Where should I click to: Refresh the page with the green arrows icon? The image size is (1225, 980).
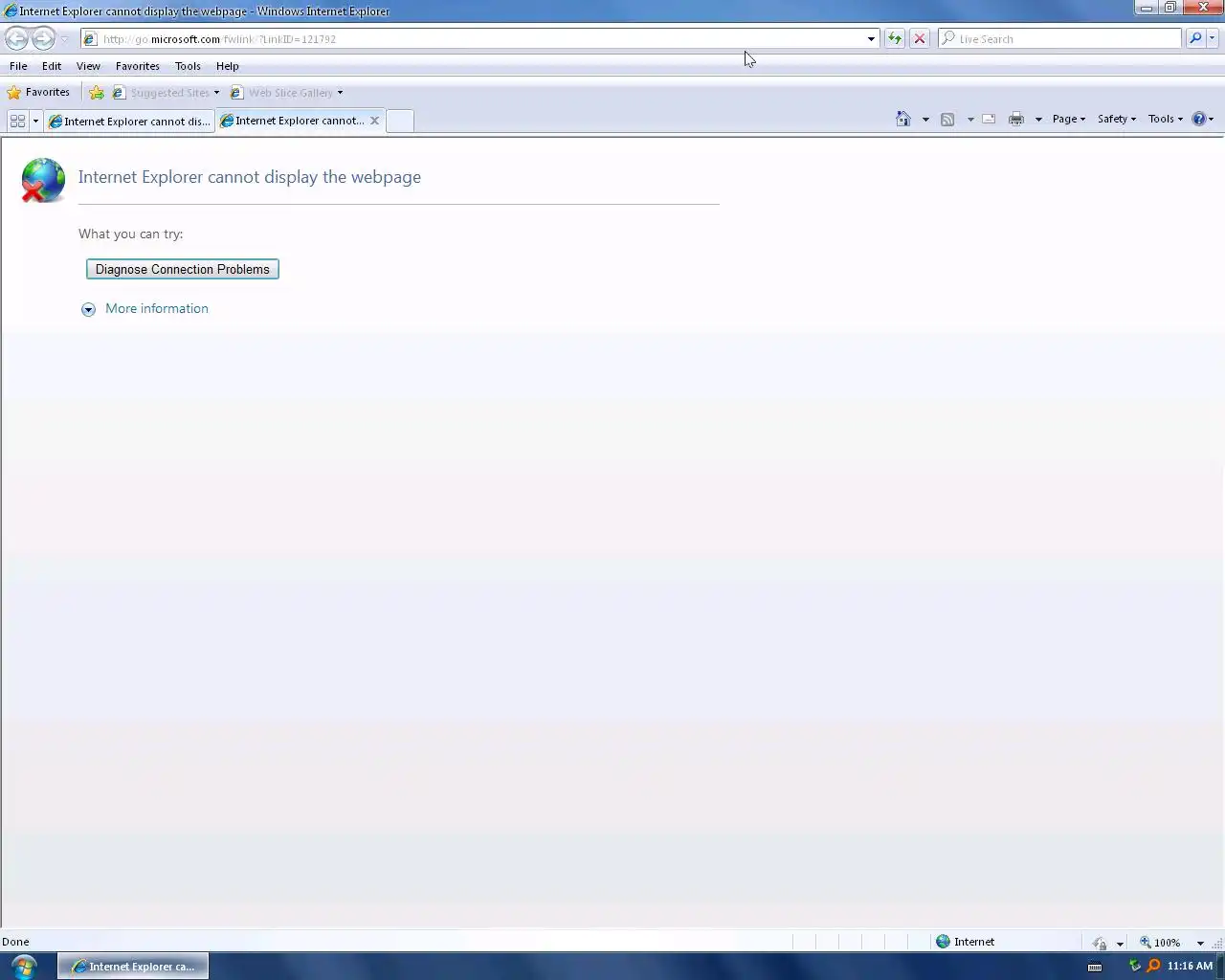894,39
